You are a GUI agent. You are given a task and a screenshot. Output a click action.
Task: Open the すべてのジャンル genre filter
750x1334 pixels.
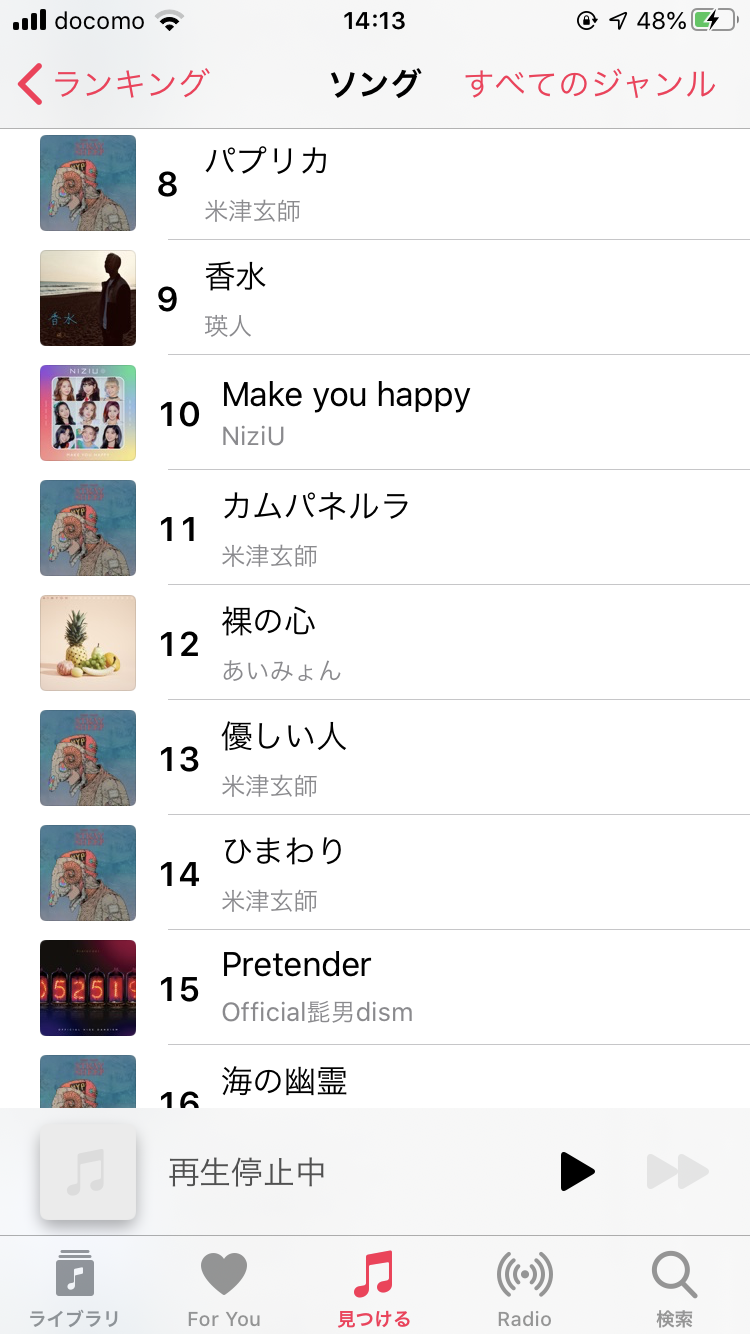590,84
